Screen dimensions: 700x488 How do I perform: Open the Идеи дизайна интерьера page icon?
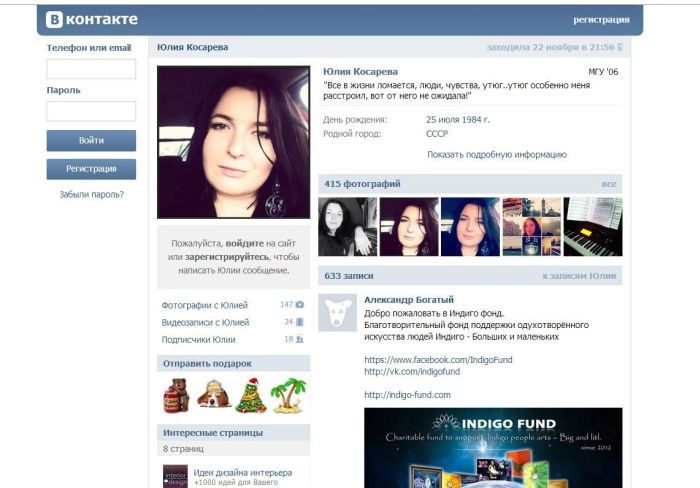pyautogui.click(x=175, y=476)
